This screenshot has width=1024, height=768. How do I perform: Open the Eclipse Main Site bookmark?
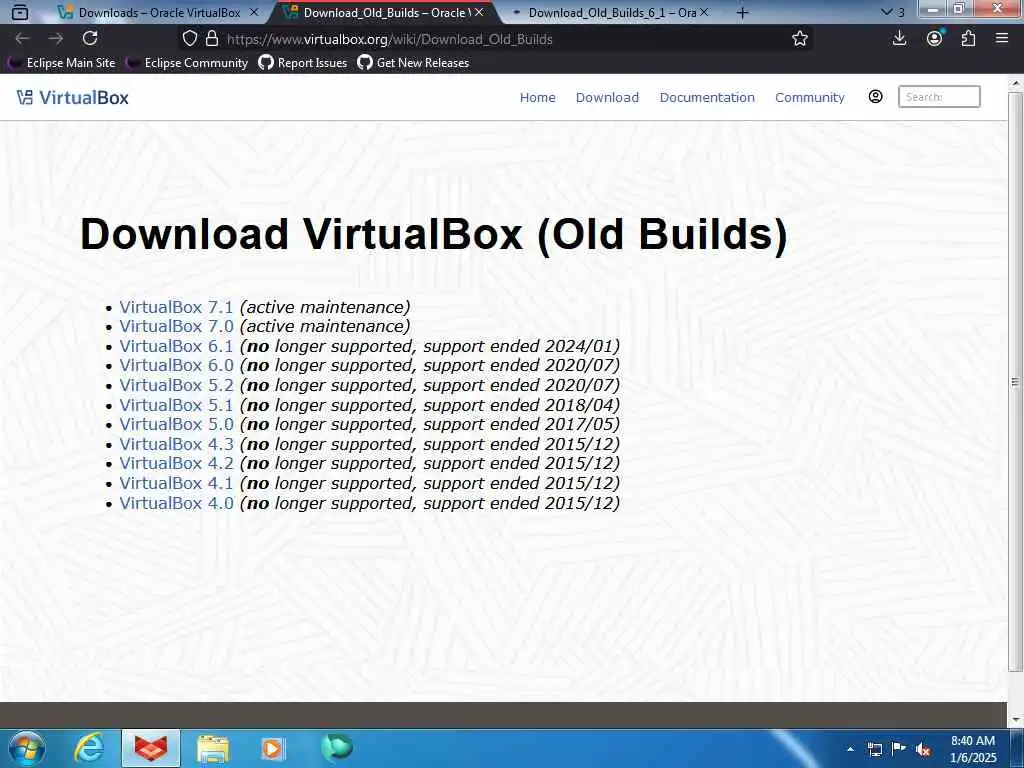click(x=62, y=63)
